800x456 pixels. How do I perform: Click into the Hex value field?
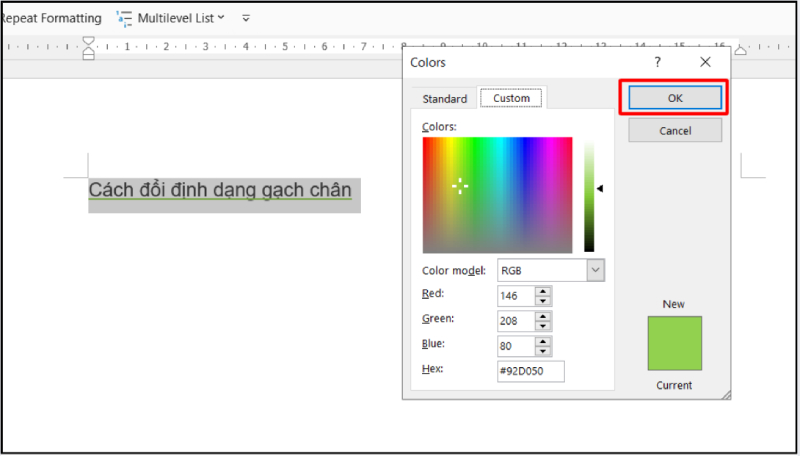530,371
